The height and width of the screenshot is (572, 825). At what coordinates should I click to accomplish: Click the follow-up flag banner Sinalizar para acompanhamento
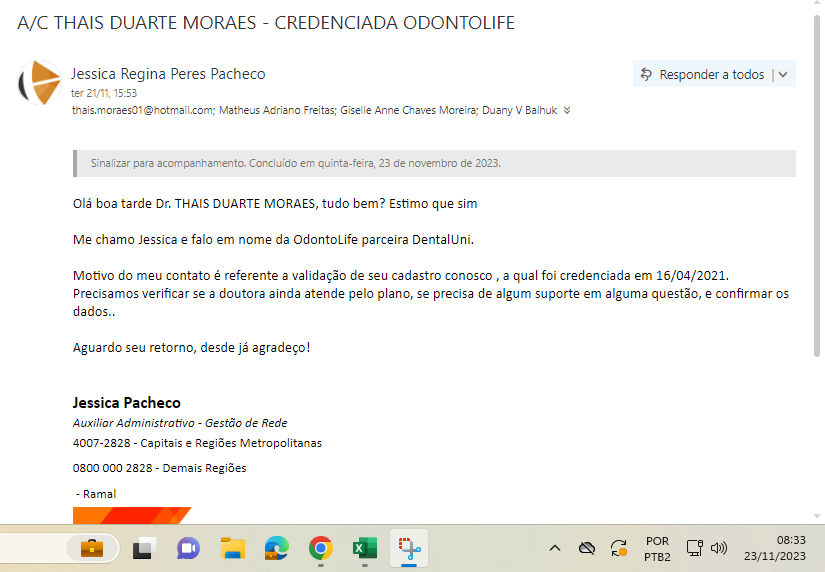[435, 163]
